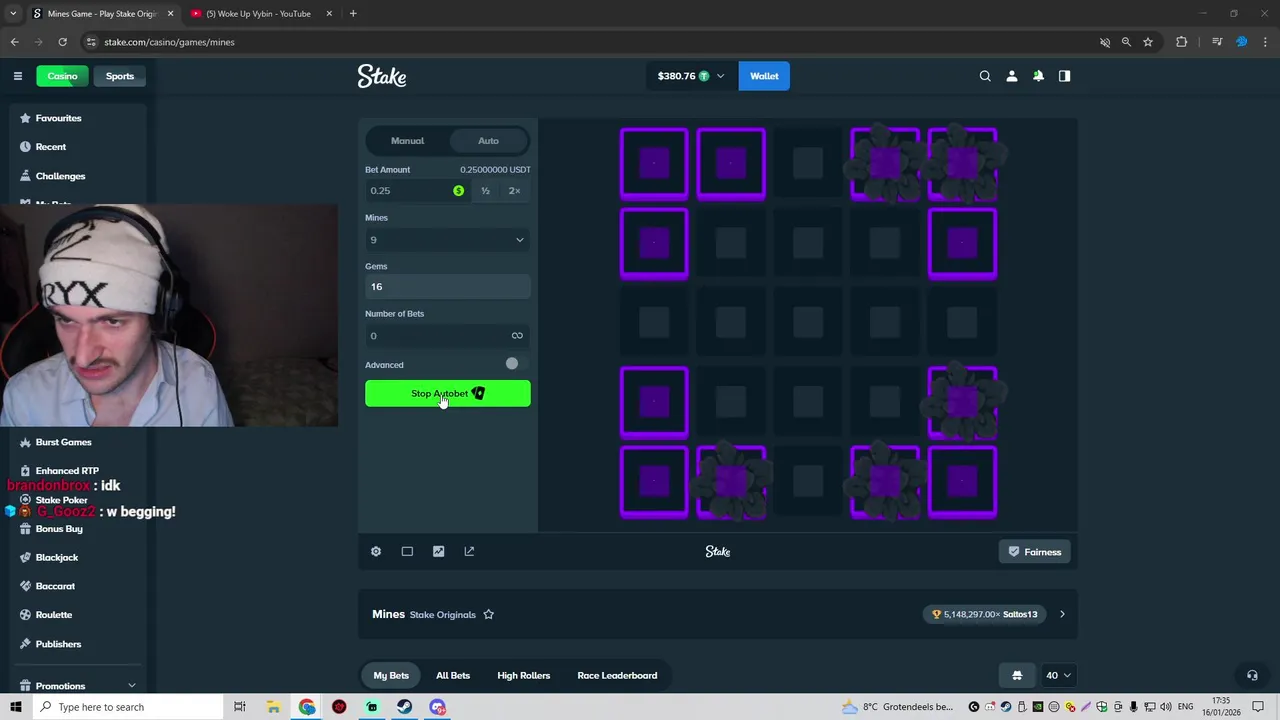Go to the Sports section
The height and width of the screenshot is (720, 1280).
(x=120, y=76)
